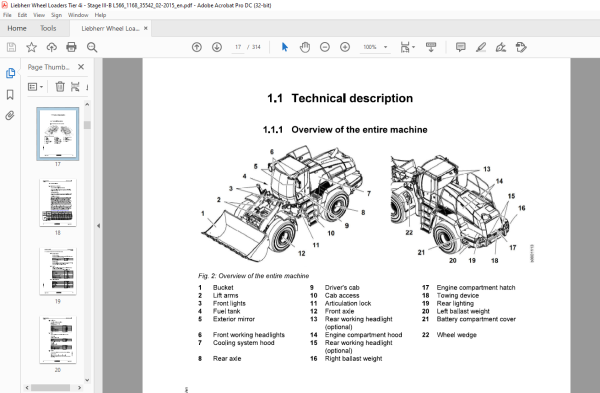
Task: Open the Edit menu
Action: [22, 15]
